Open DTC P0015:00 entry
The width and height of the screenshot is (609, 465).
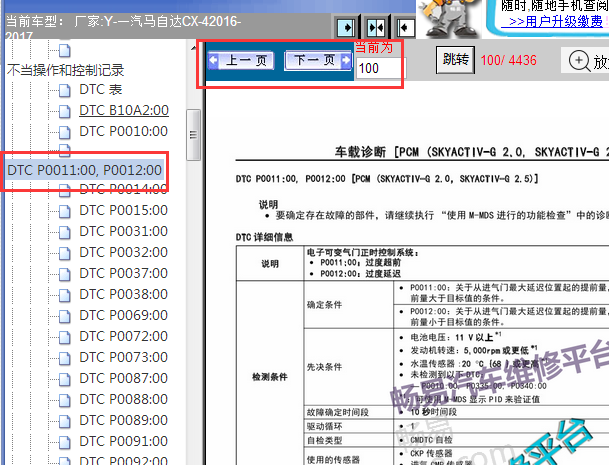pyautogui.click(x=124, y=211)
